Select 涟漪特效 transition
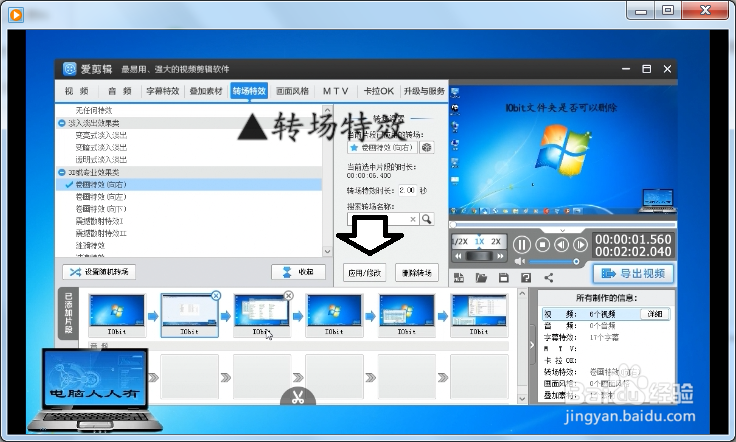This screenshot has width=736, height=442. [x=90, y=245]
